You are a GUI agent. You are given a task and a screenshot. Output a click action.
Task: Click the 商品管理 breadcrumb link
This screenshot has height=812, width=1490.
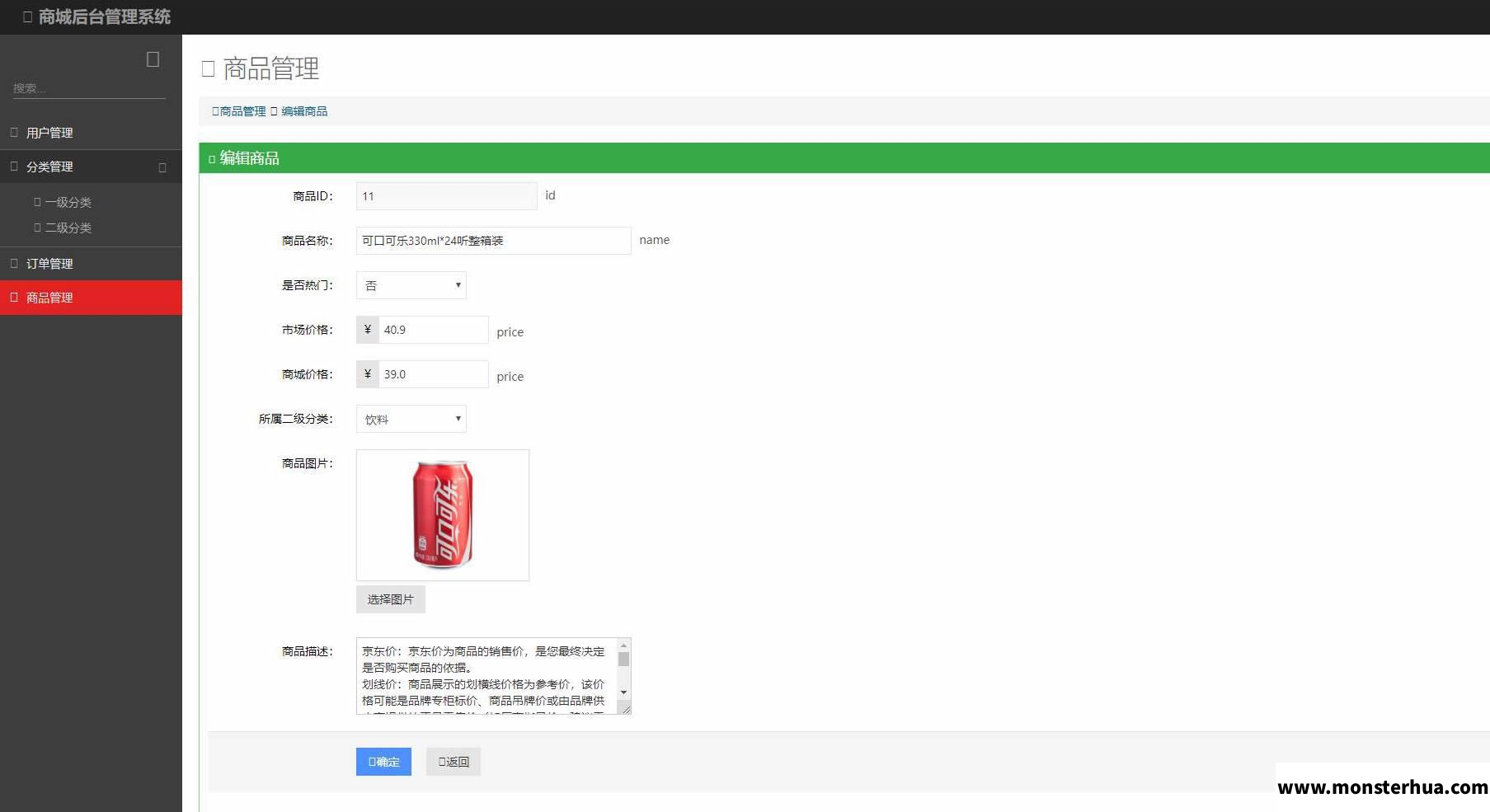[x=242, y=111]
